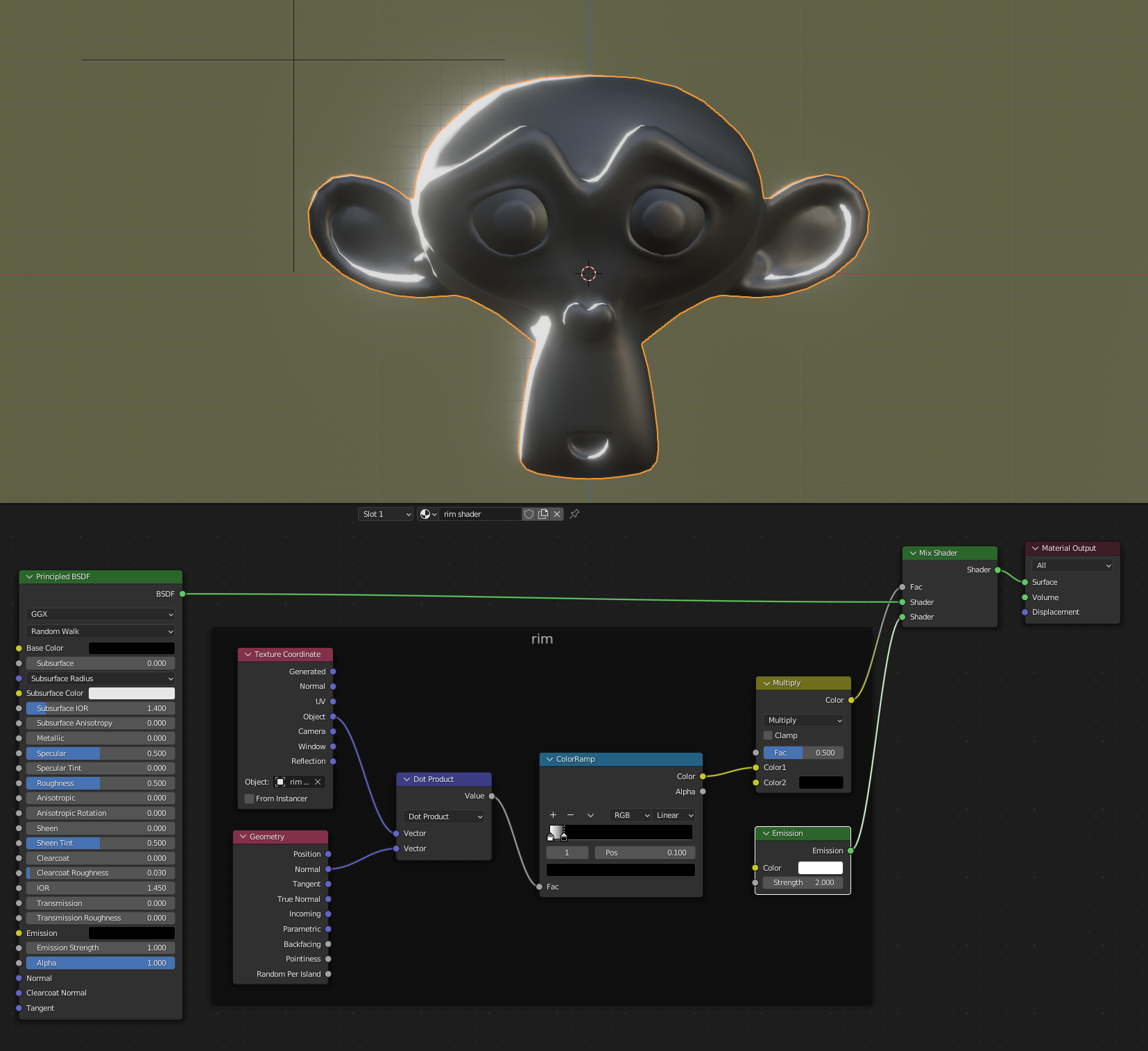Click the Emission node white color swatch
The image size is (1148, 1051).
pos(820,868)
